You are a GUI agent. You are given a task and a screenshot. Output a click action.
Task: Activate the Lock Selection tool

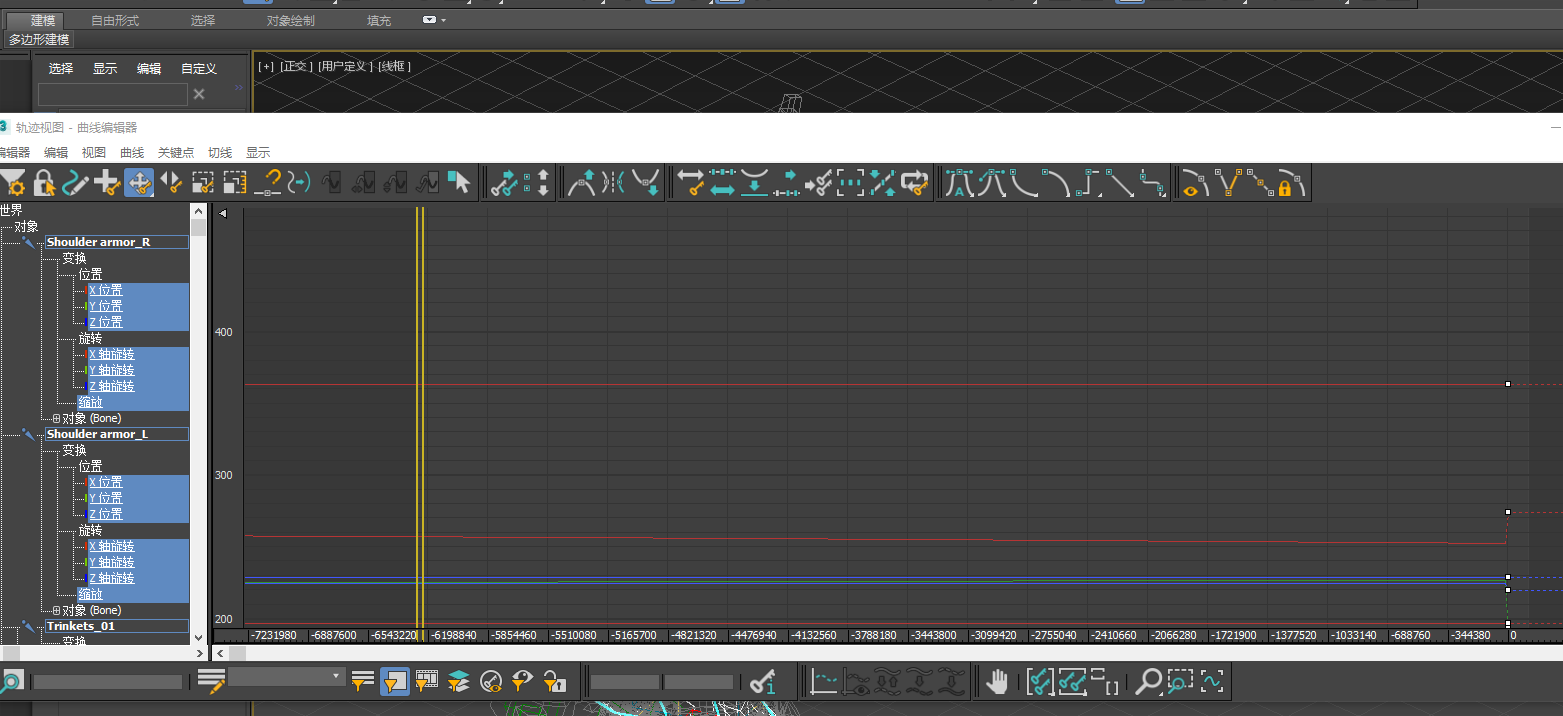click(x=44, y=183)
